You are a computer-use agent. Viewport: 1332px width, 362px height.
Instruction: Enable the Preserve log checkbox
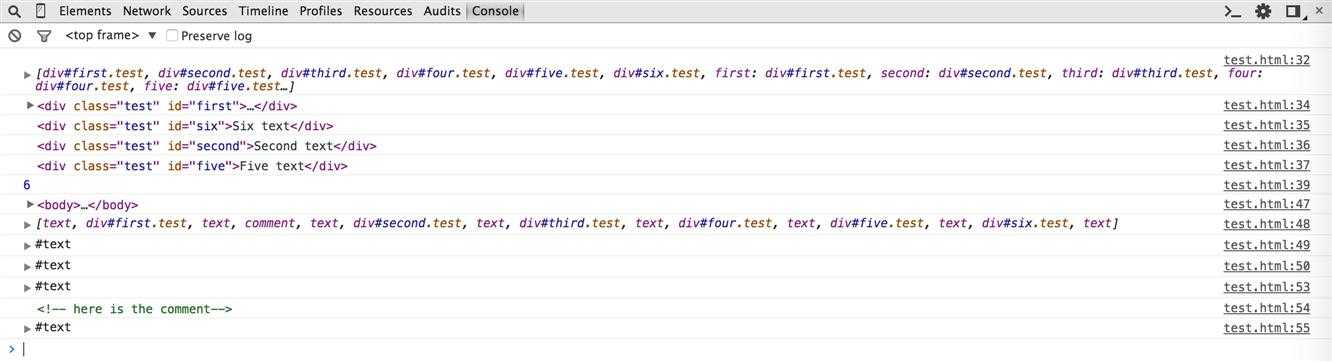(172, 36)
